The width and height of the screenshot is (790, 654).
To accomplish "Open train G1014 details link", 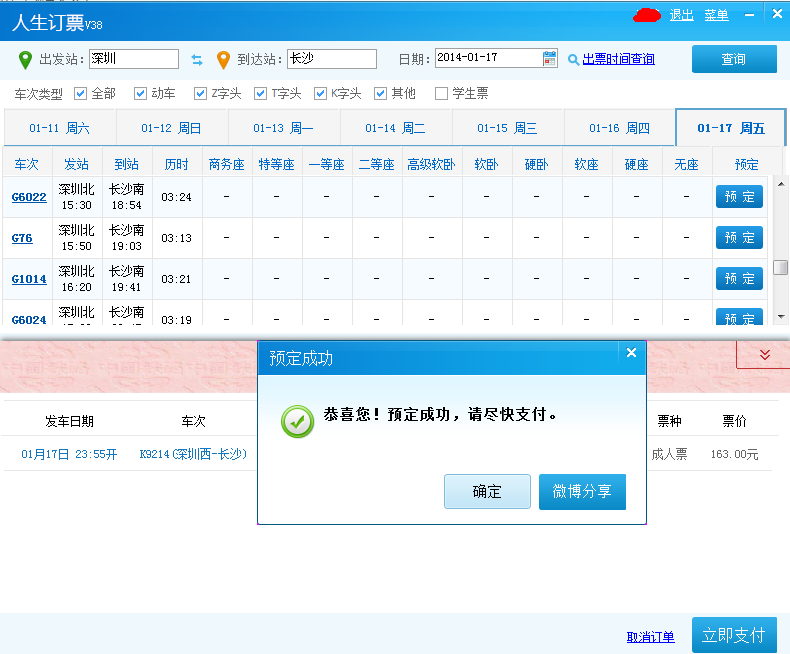I will [x=29, y=279].
